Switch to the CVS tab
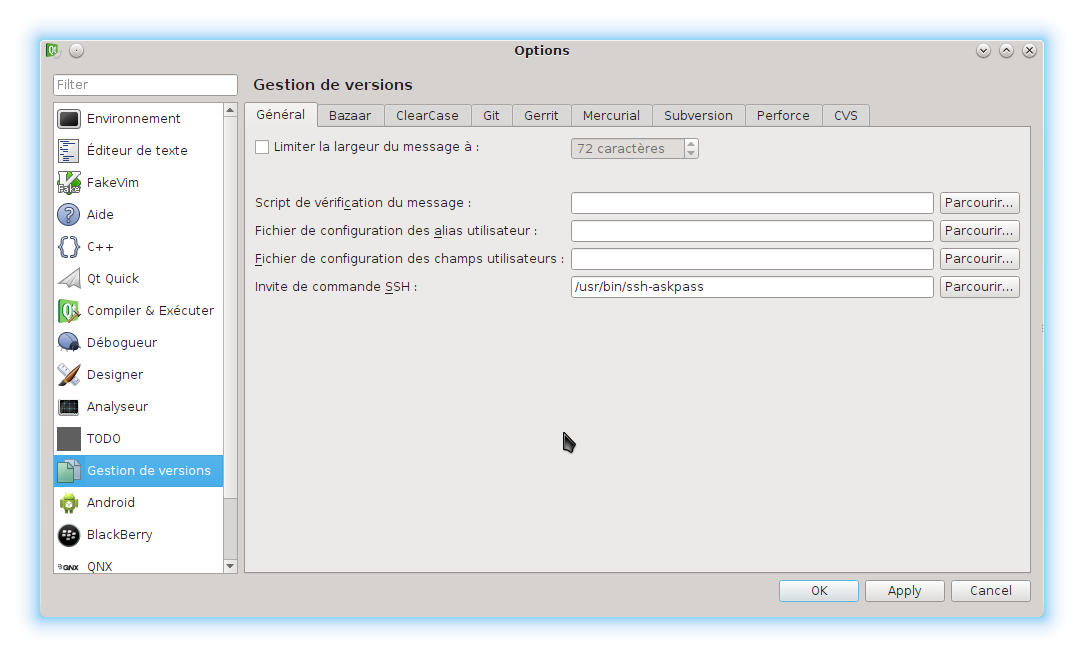This screenshot has width=1084, height=657. [x=845, y=115]
